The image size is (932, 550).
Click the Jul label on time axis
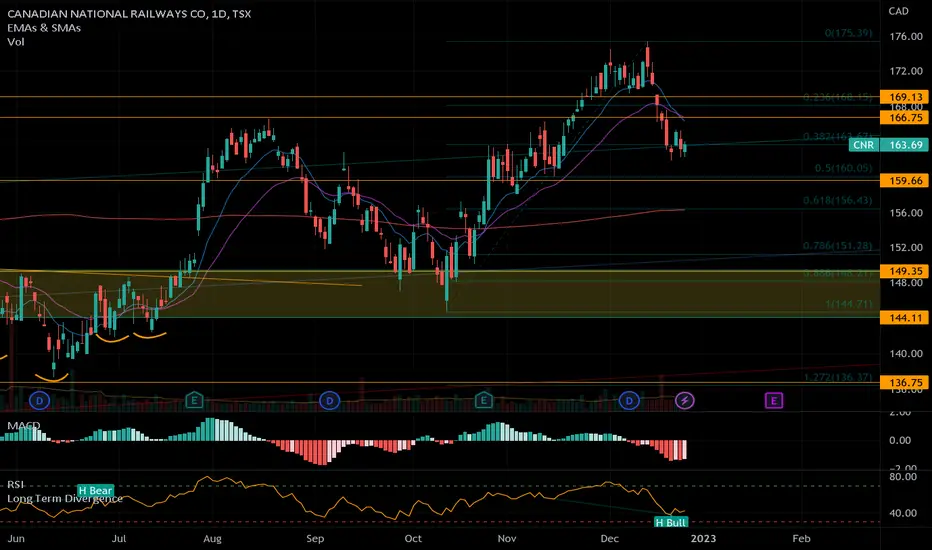119,539
